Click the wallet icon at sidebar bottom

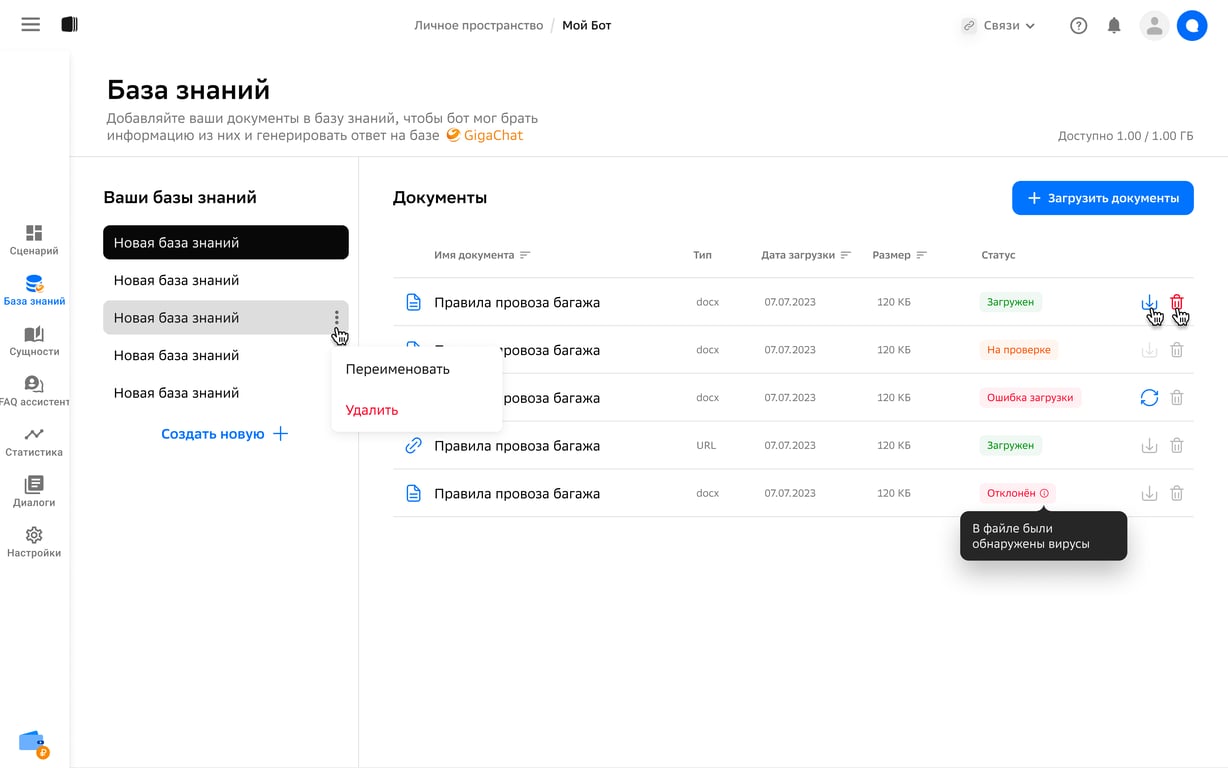(33, 743)
